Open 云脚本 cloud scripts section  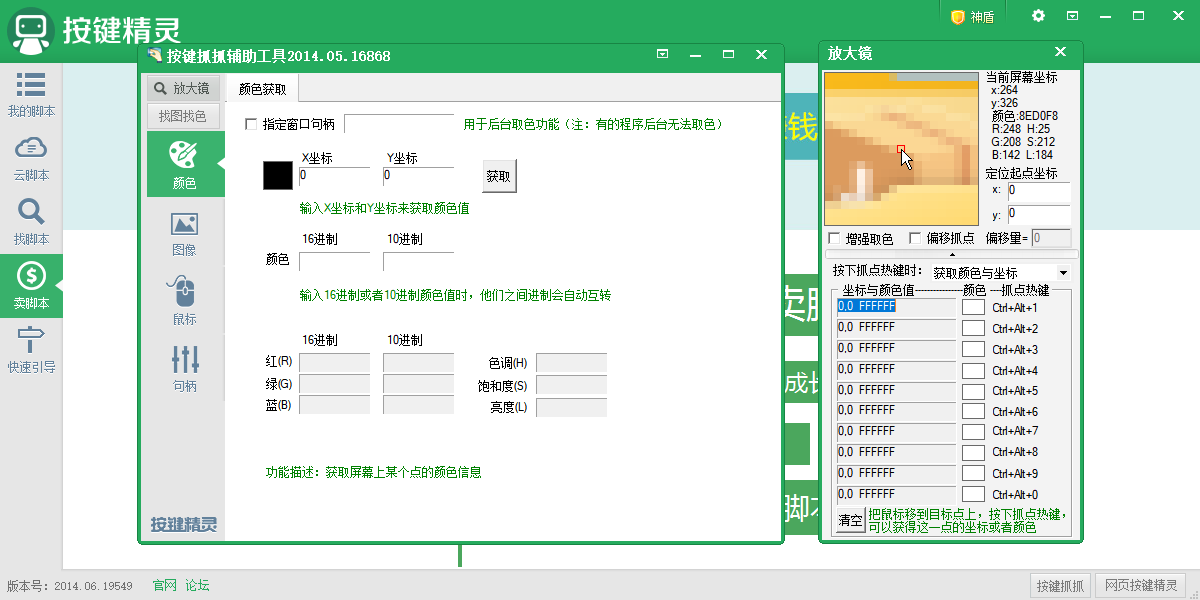(x=31, y=158)
